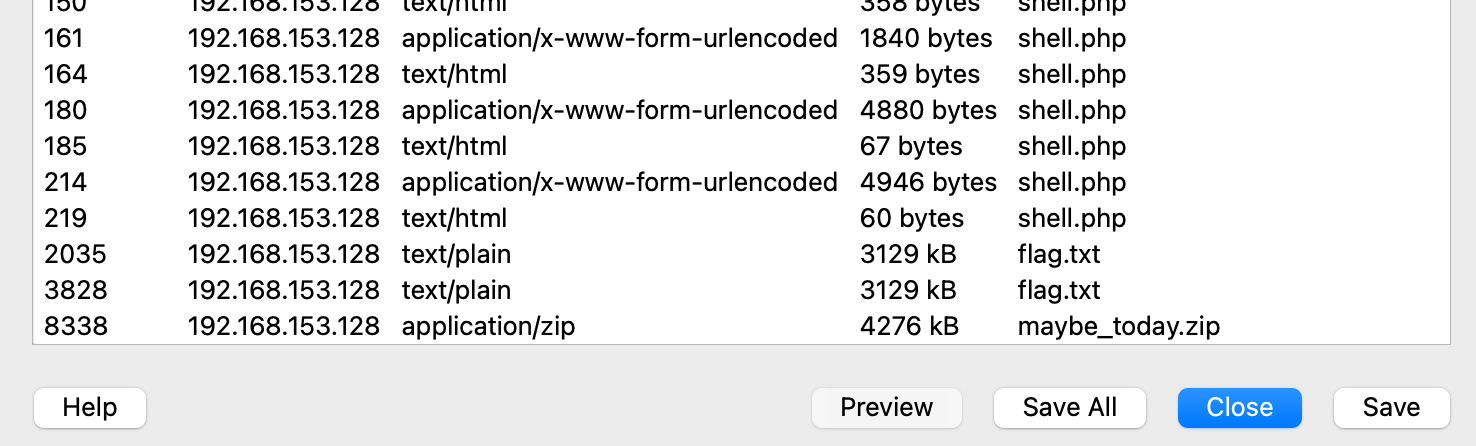The width and height of the screenshot is (1476, 446).
Task: Select the packet 161 row
Action: click(x=65, y=39)
